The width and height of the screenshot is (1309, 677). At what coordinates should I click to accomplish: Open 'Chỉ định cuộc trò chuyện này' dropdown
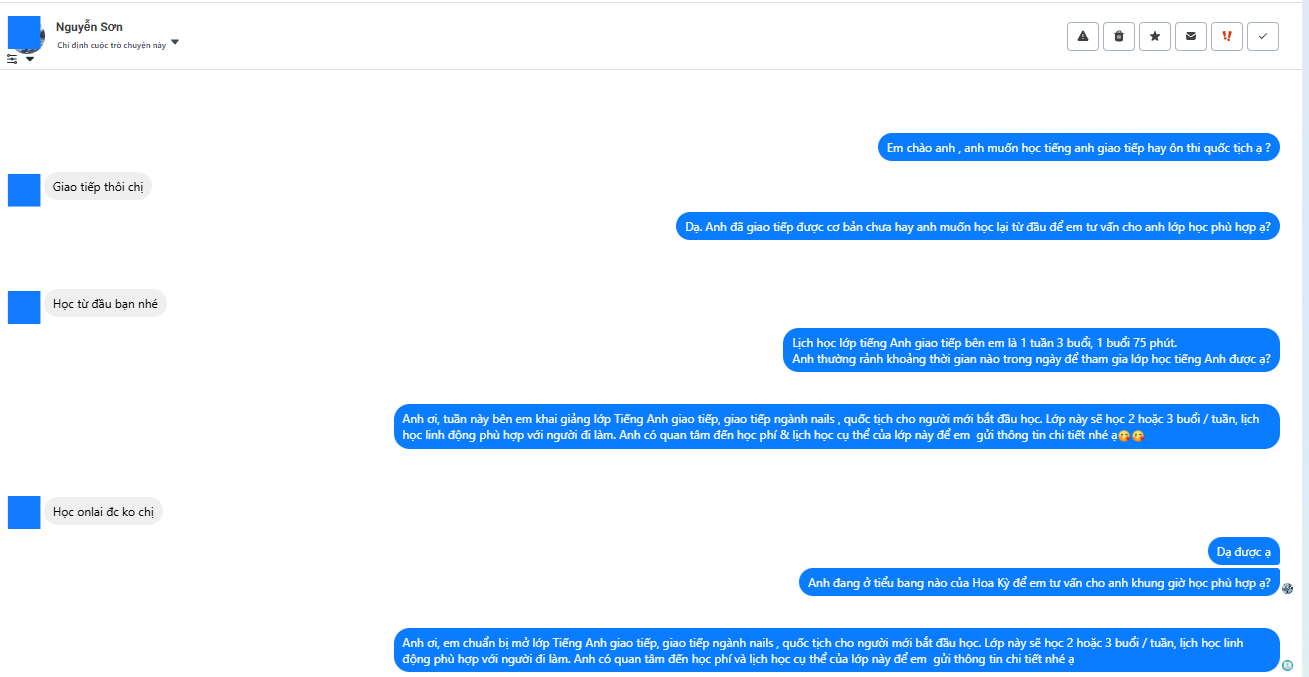click(x=175, y=43)
